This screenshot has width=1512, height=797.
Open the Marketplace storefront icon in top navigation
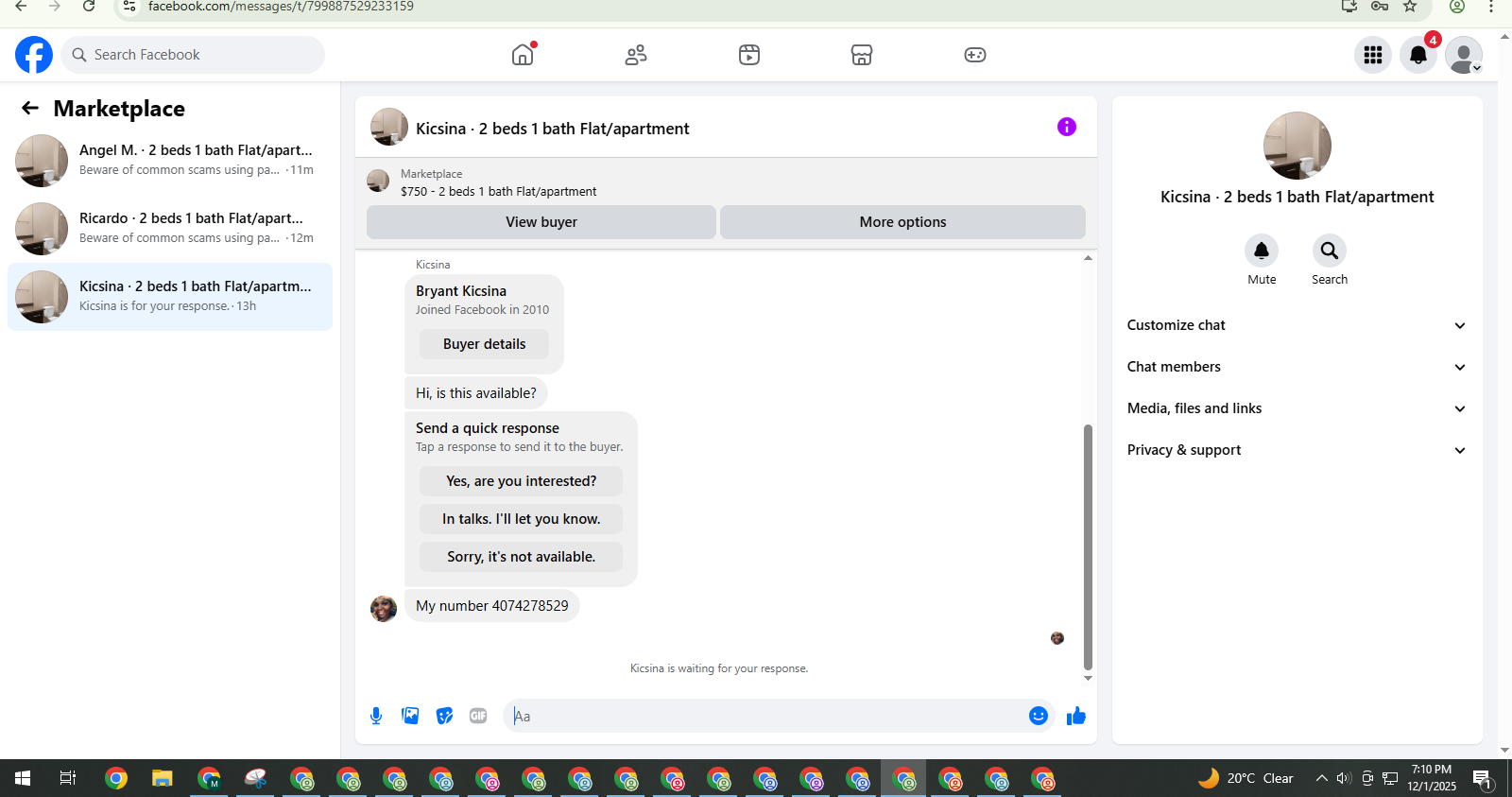(862, 55)
